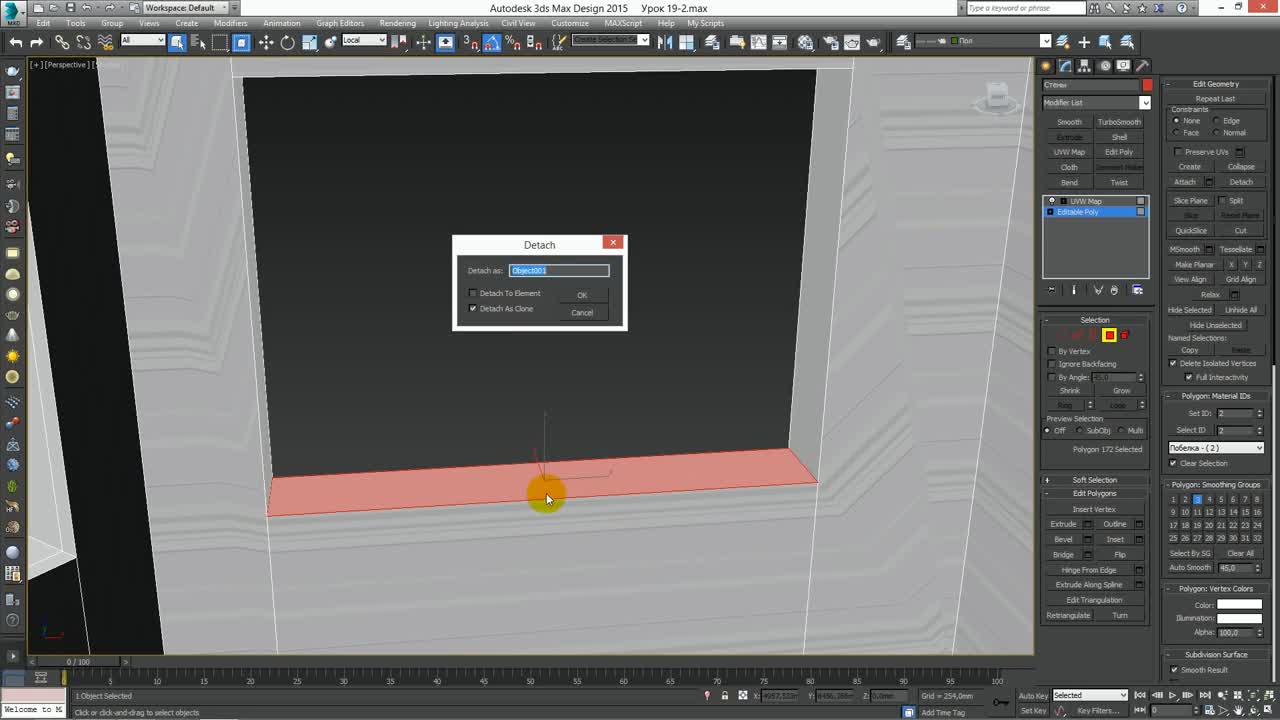This screenshot has height=720, width=1280.
Task: Activate Select and Rotate tool
Action: (x=288, y=42)
